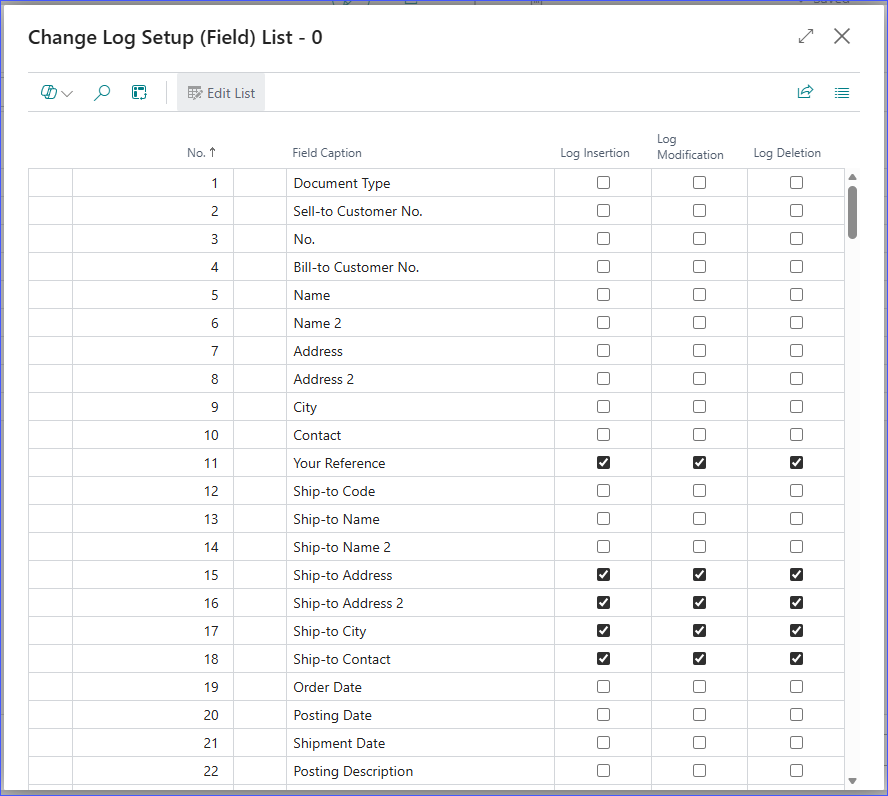Enable Log Insertion for Document Type
888x796 pixels.
[x=603, y=183]
